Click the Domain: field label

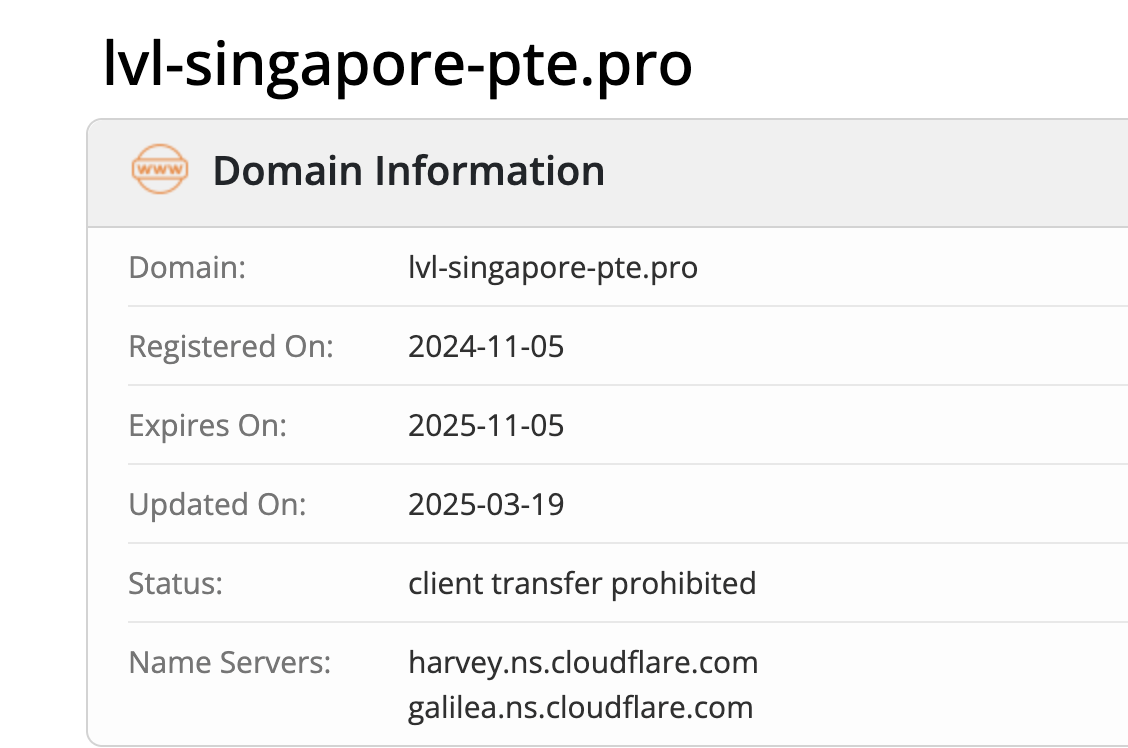pos(187,268)
